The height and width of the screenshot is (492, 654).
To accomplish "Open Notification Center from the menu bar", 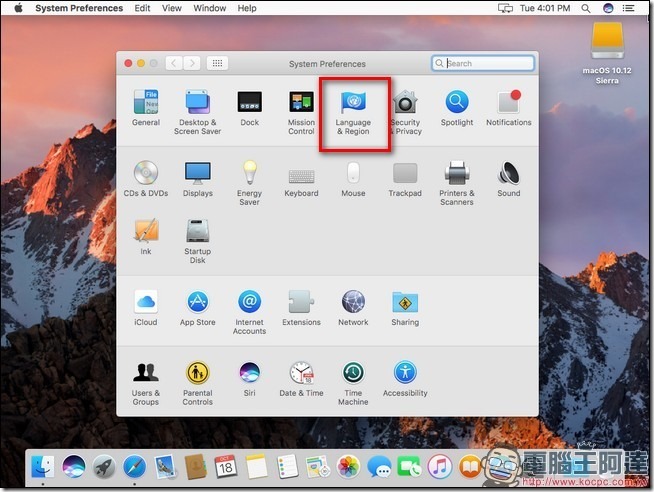I will click(x=629, y=8).
